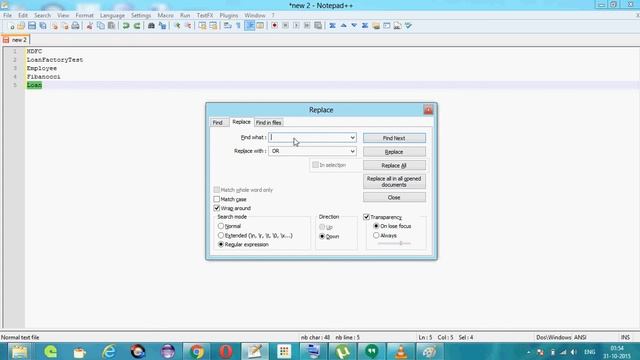Click the Find and Replace toolbar icon
Screen dimensions: 640x360
pos(162,26)
